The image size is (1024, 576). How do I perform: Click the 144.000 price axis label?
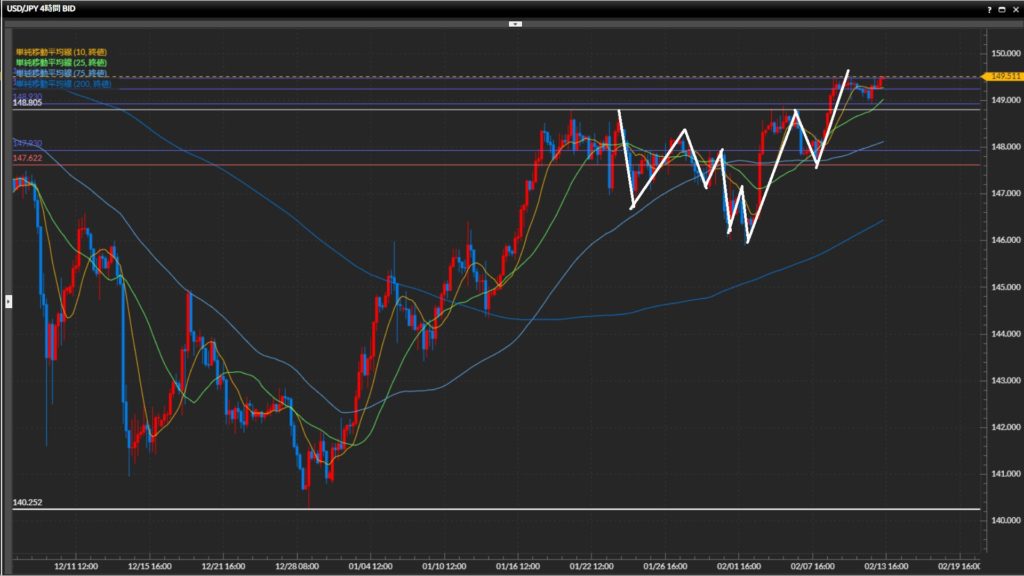pos(1002,334)
